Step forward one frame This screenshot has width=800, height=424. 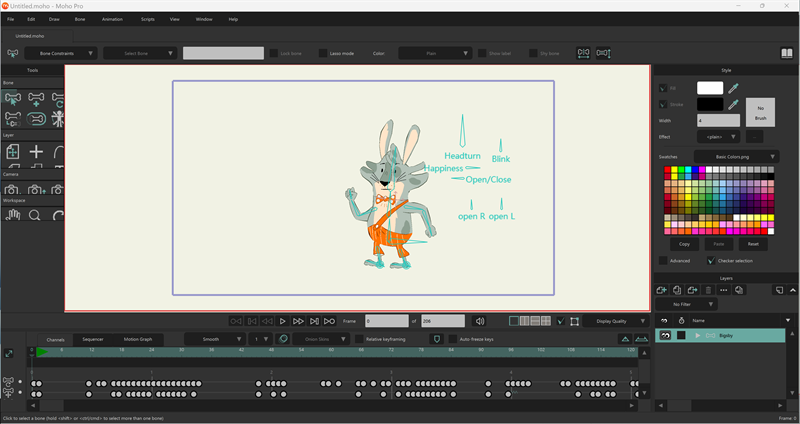[298, 321]
